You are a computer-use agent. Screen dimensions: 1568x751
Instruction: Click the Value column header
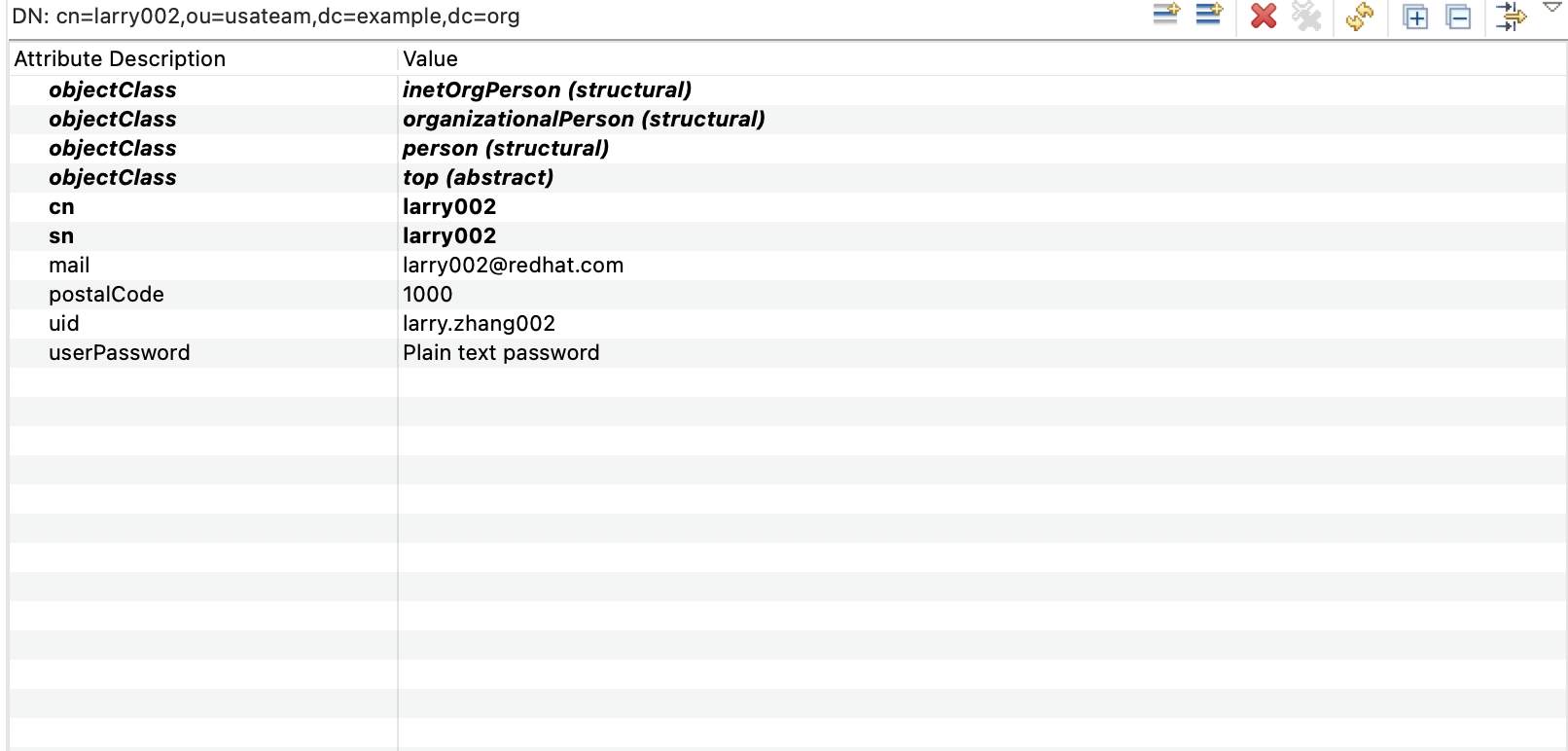(x=430, y=59)
